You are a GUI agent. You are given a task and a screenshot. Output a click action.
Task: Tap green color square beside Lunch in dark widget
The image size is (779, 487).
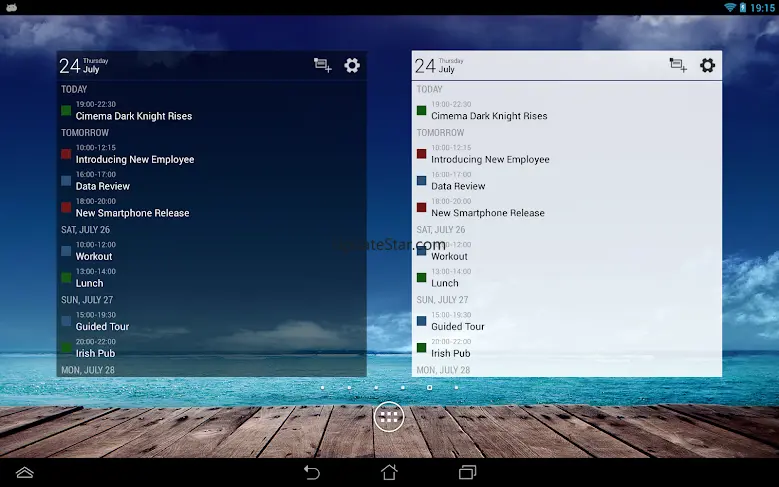click(x=66, y=278)
